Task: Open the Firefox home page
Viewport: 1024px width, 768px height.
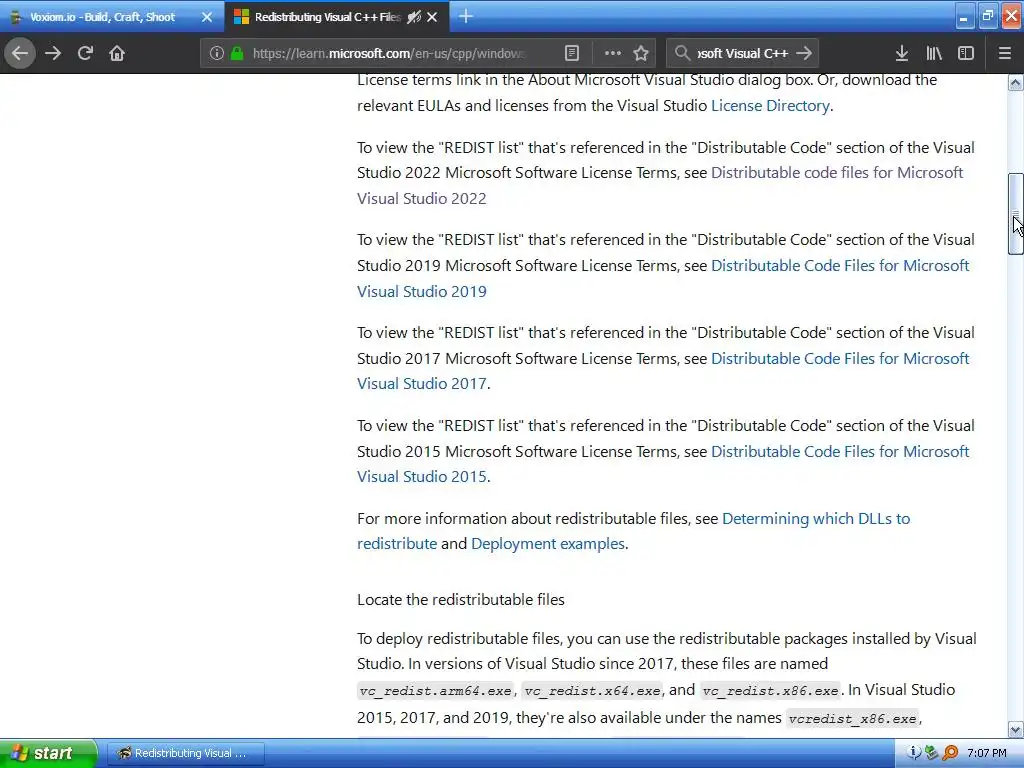Action: (117, 53)
